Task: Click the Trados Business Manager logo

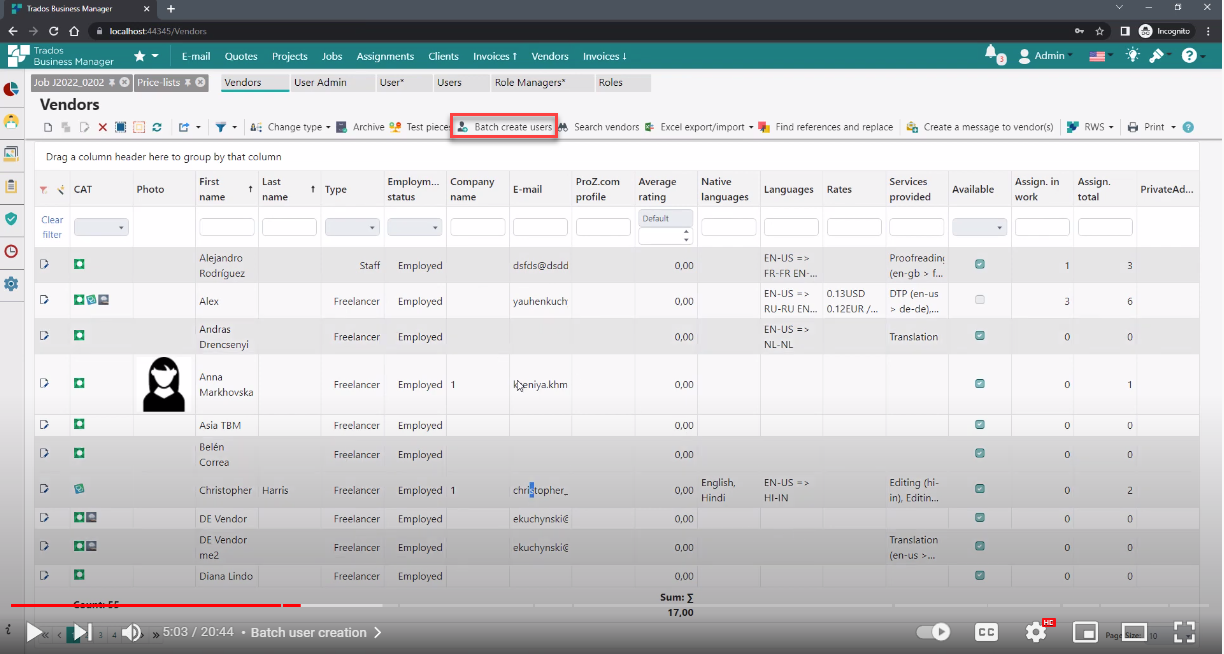Action: [x=61, y=56]
